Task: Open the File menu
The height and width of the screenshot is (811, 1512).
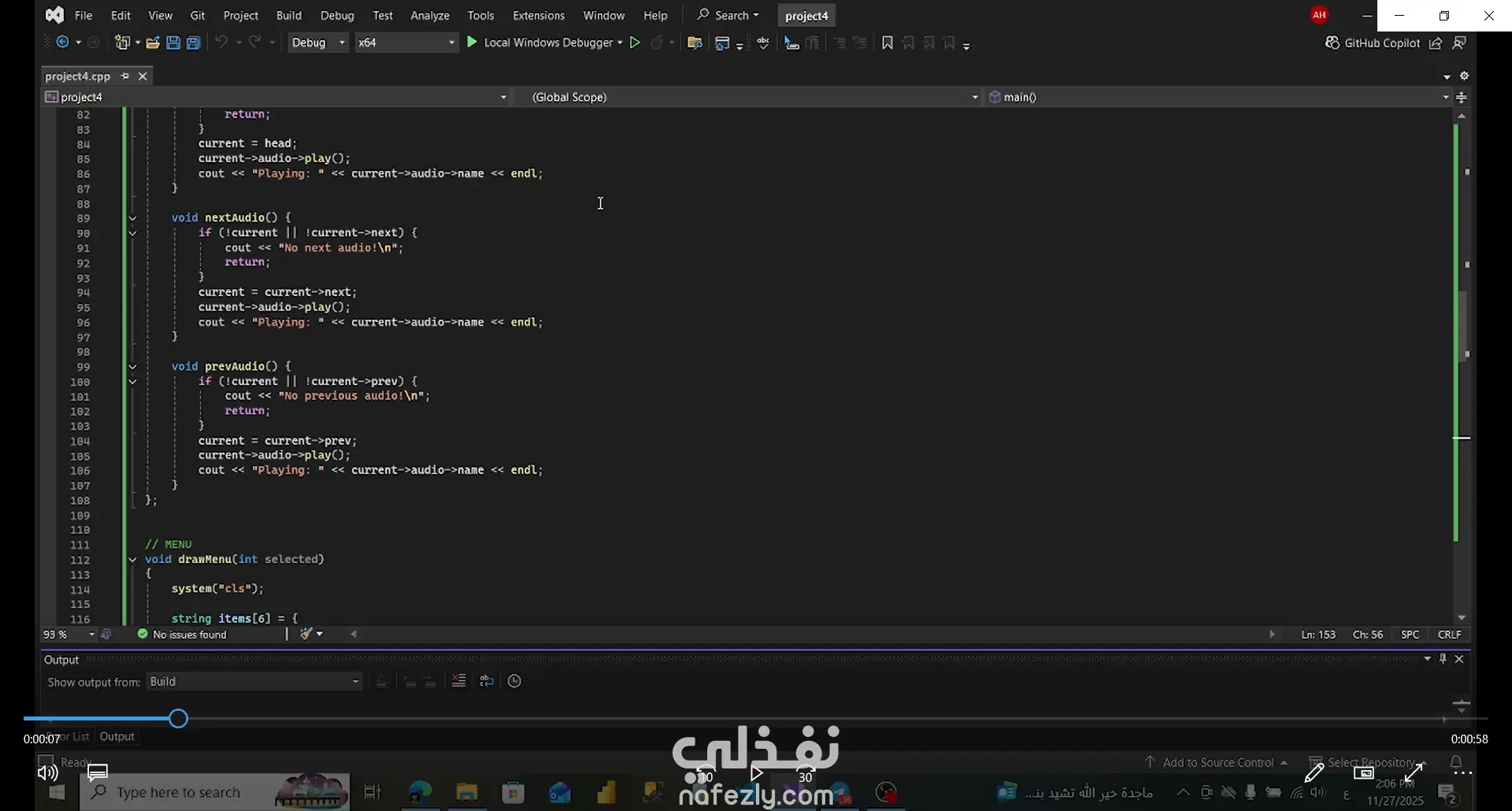Action: pyautogui.click(x=83, y=16)
